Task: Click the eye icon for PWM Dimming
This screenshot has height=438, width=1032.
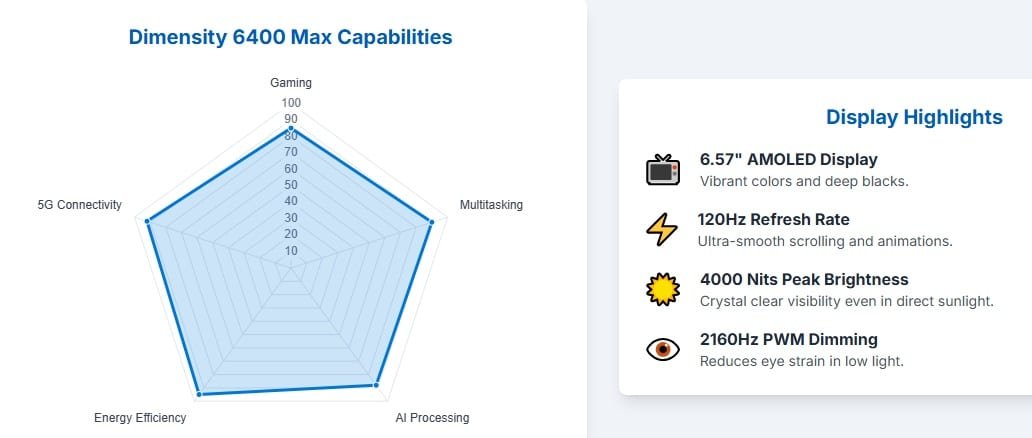Action: coord(662,349)
